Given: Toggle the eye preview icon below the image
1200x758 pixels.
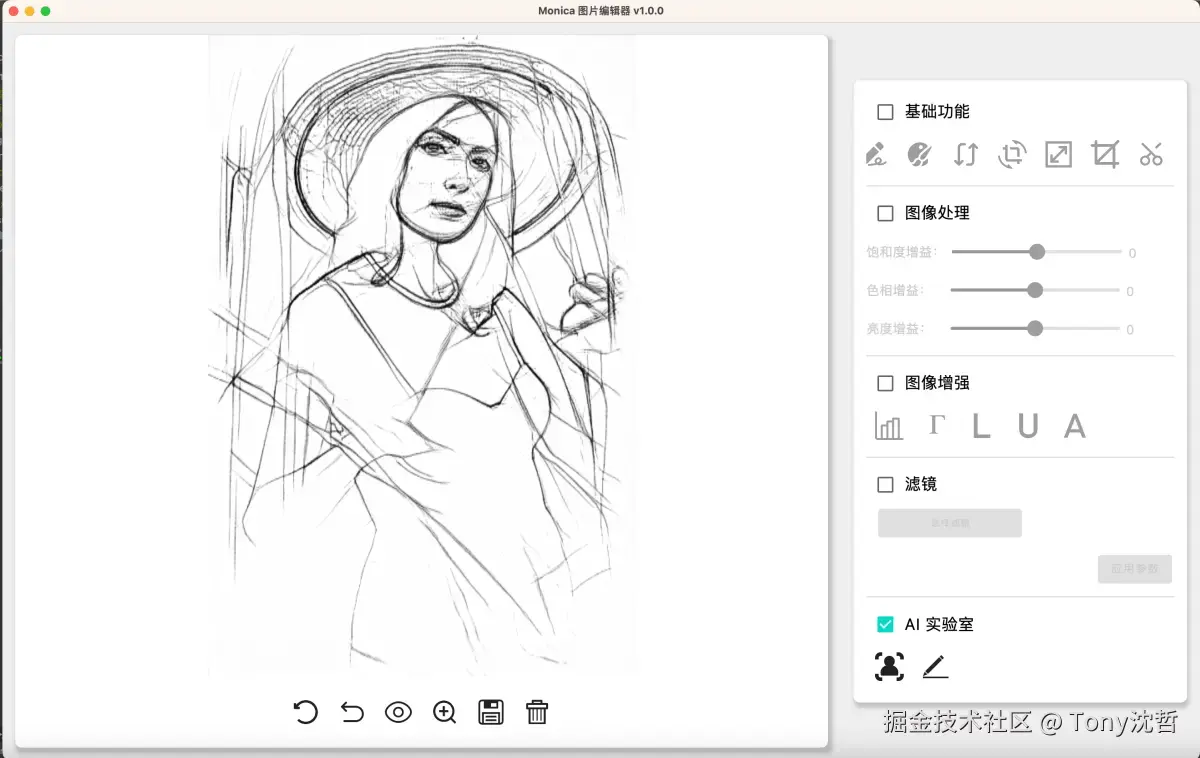Looking at the screenshot, I should point(398,712).
